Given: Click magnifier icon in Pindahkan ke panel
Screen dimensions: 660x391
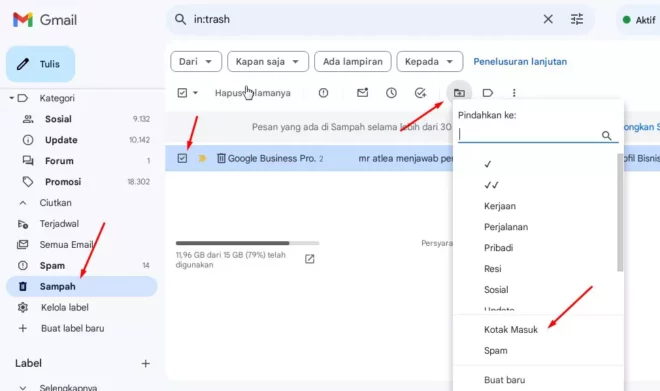Looking at the screenshot, I should (607, 135).
